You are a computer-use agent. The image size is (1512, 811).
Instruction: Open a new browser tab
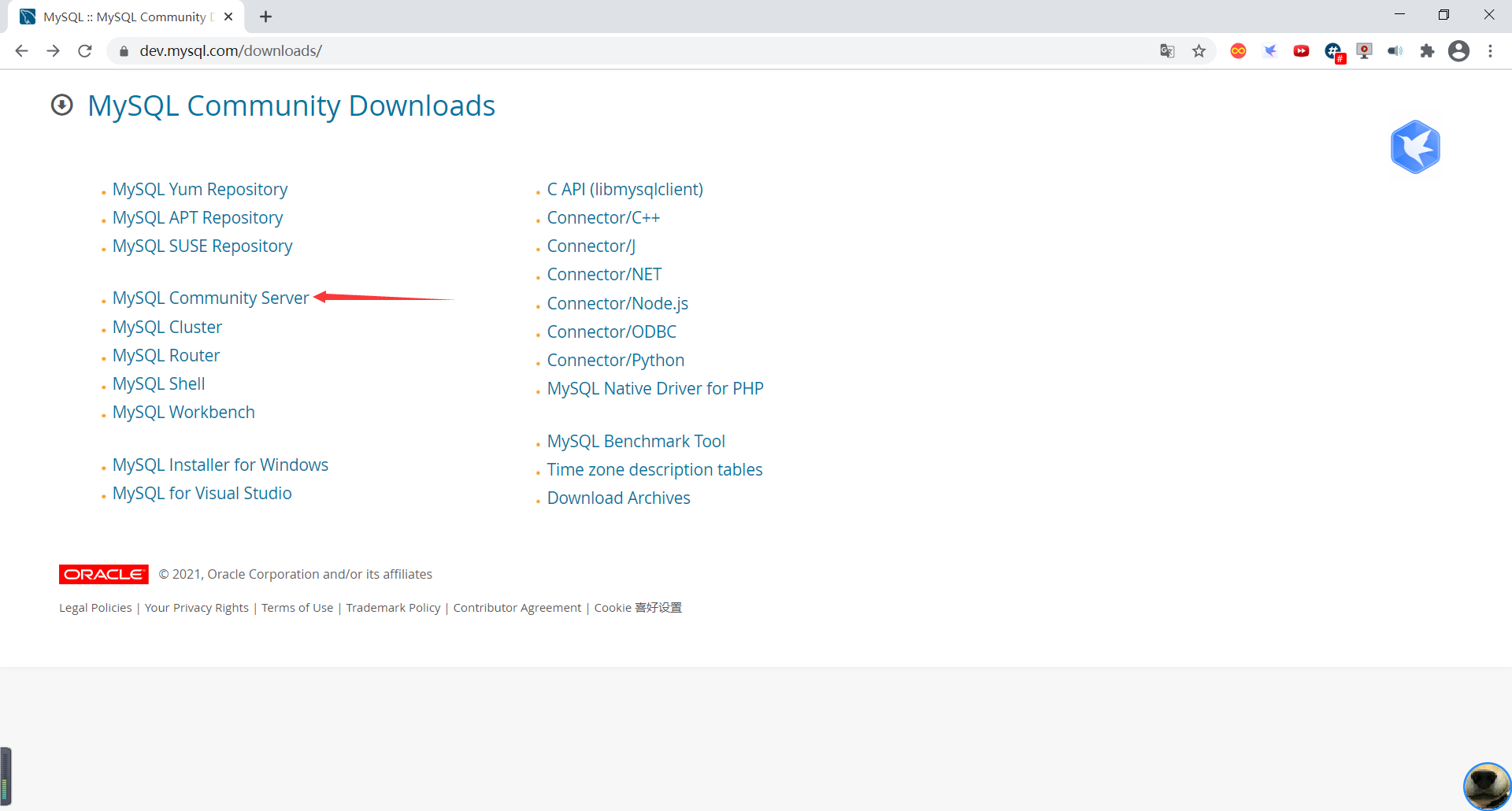(266, 17)
